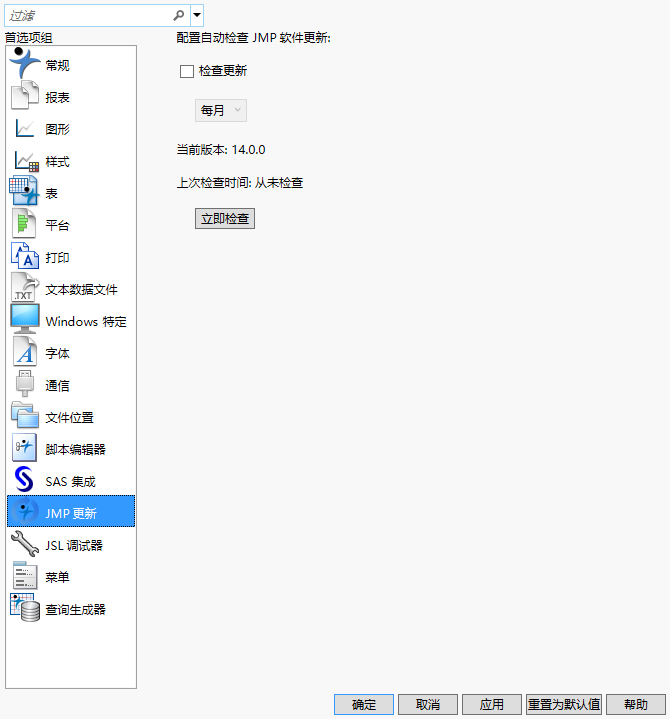670x719 pixels.
Task: Click the 报表 pages icon
Action: [x=25, y=95]
